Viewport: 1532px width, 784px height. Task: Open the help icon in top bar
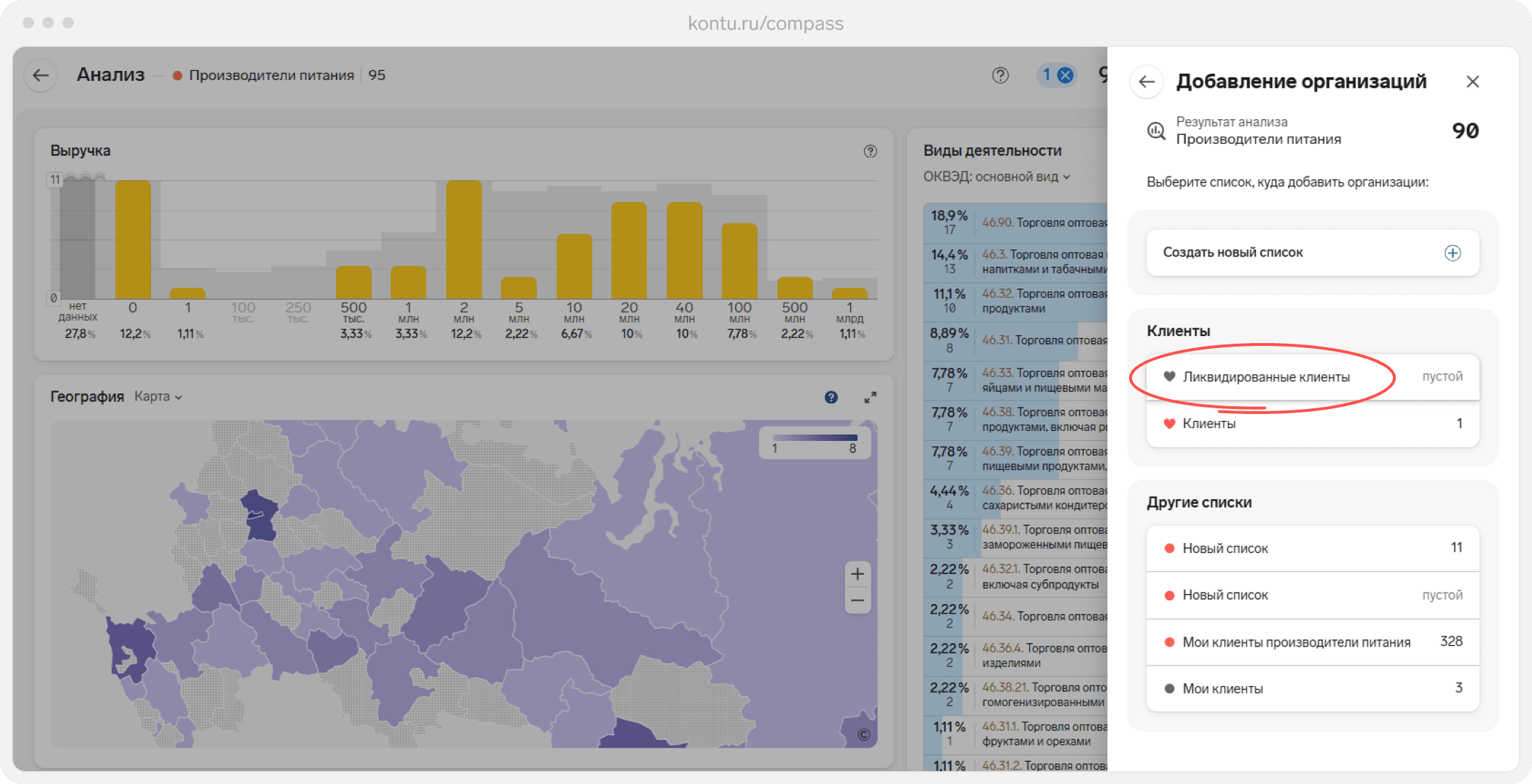pyautogui.click(x=1000, y=75)
